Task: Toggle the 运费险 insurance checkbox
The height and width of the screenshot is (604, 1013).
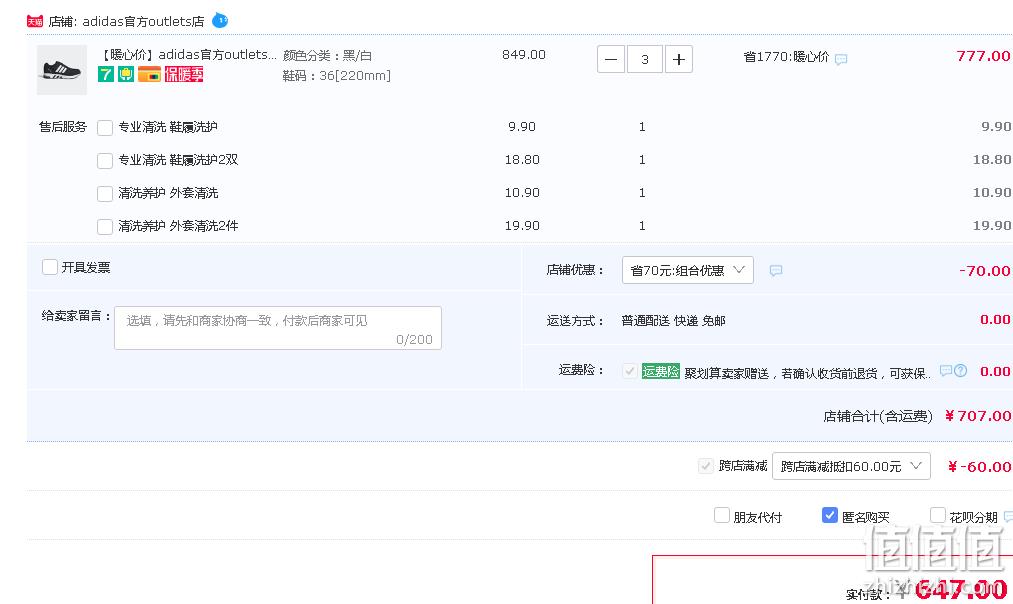Action: [x=629, y=371]
